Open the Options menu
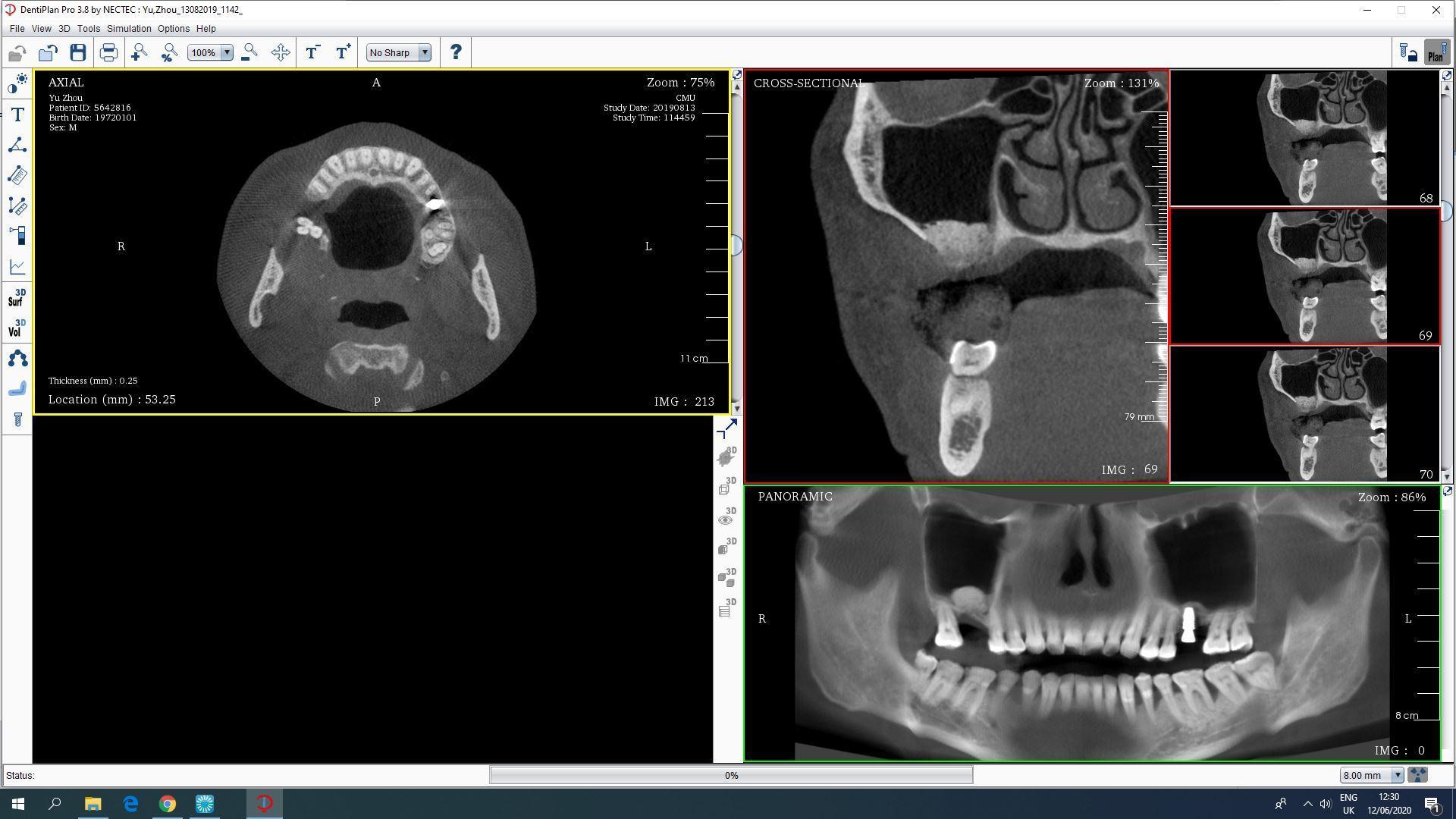Viewport: 1456px width, 819px height. coord(174,28)
